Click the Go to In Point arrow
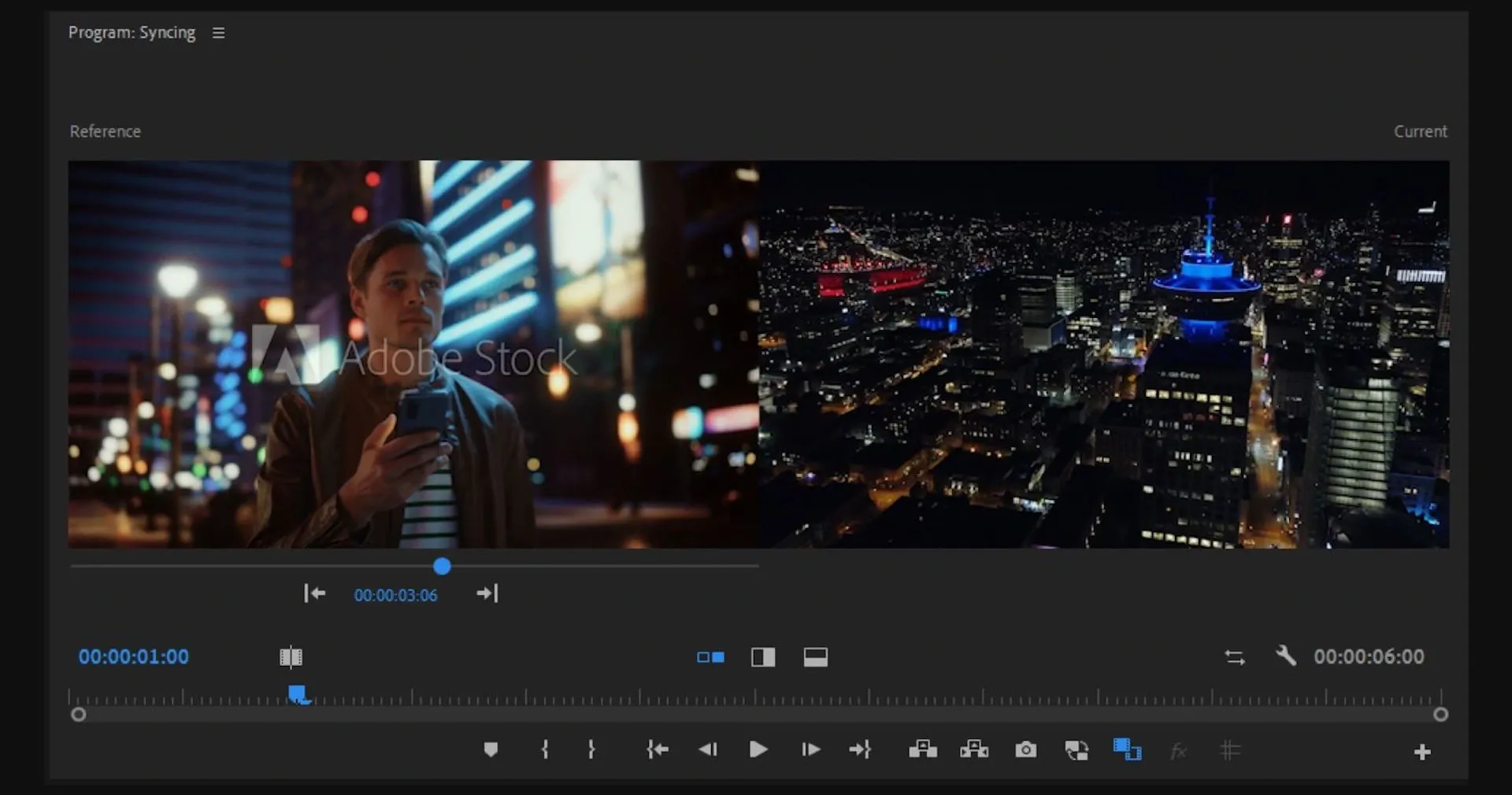This screenshot has height=795, width=1512. [657, 749]
